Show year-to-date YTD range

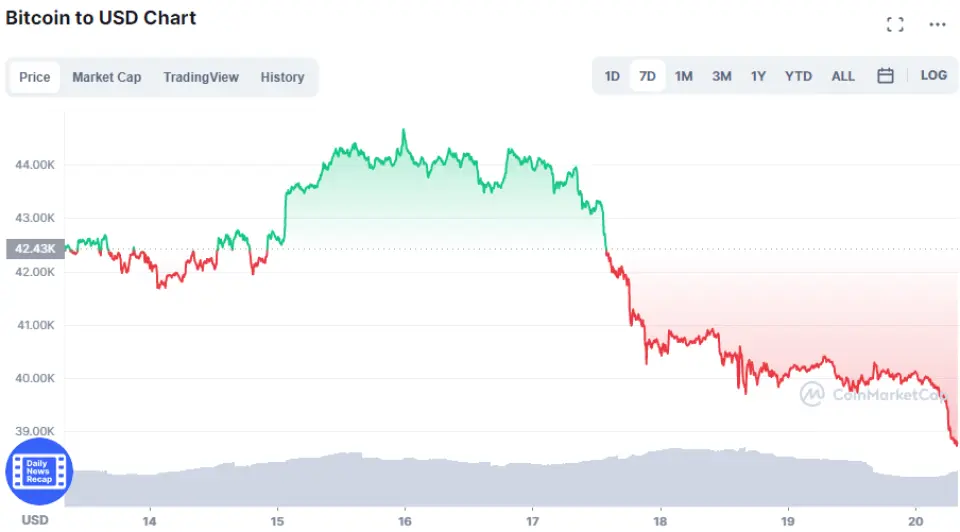pyautogui.click(x=798, y=76)
